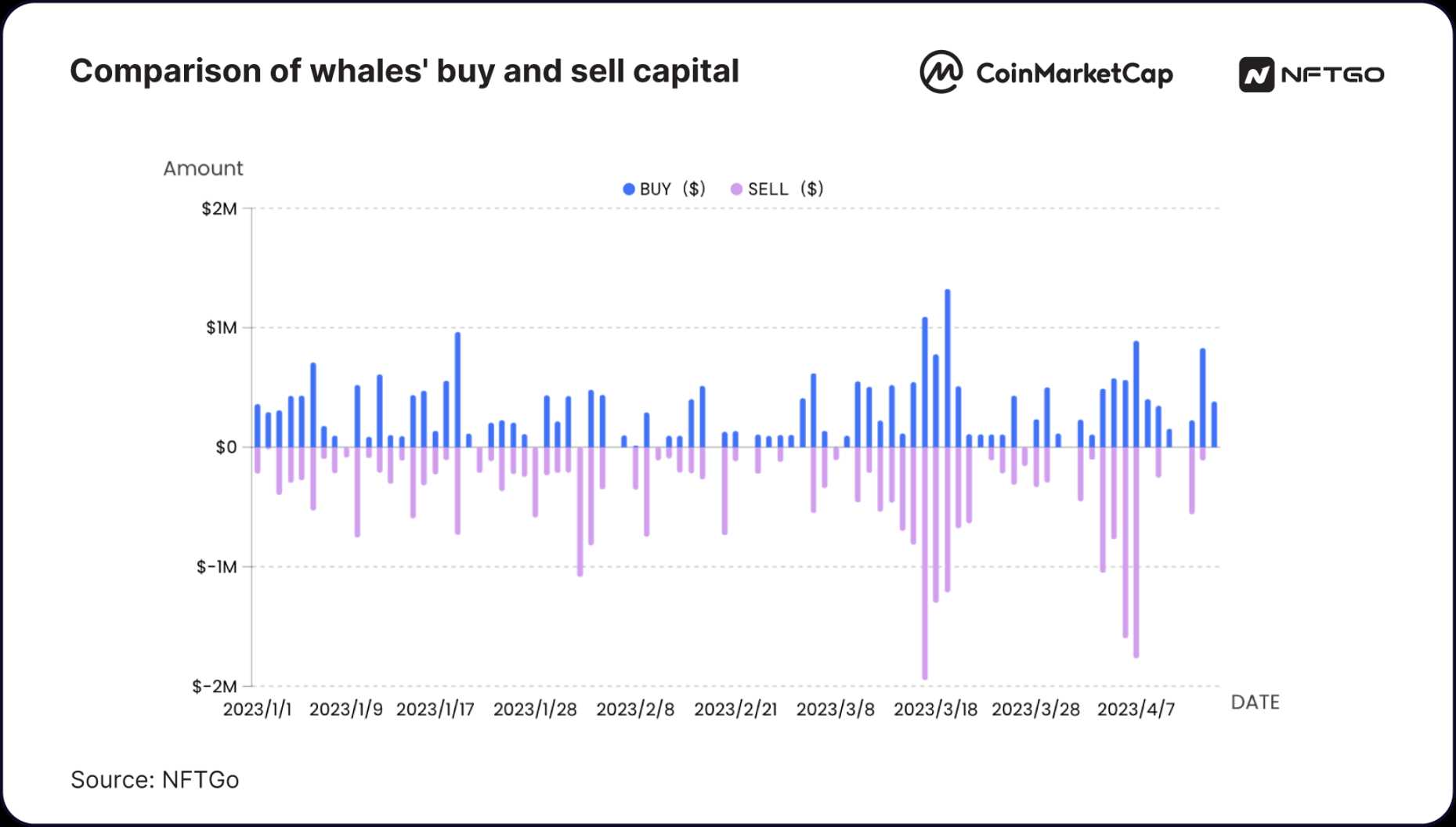Toggle the BUY ($) legend series label
The width and height of the screenshot is (1456, 827).
click(672, 189)
